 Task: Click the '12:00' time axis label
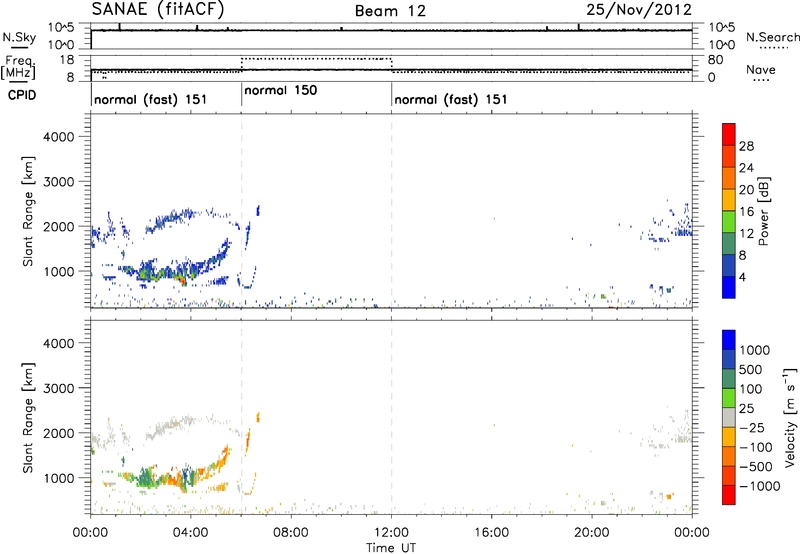coord(391,533)
